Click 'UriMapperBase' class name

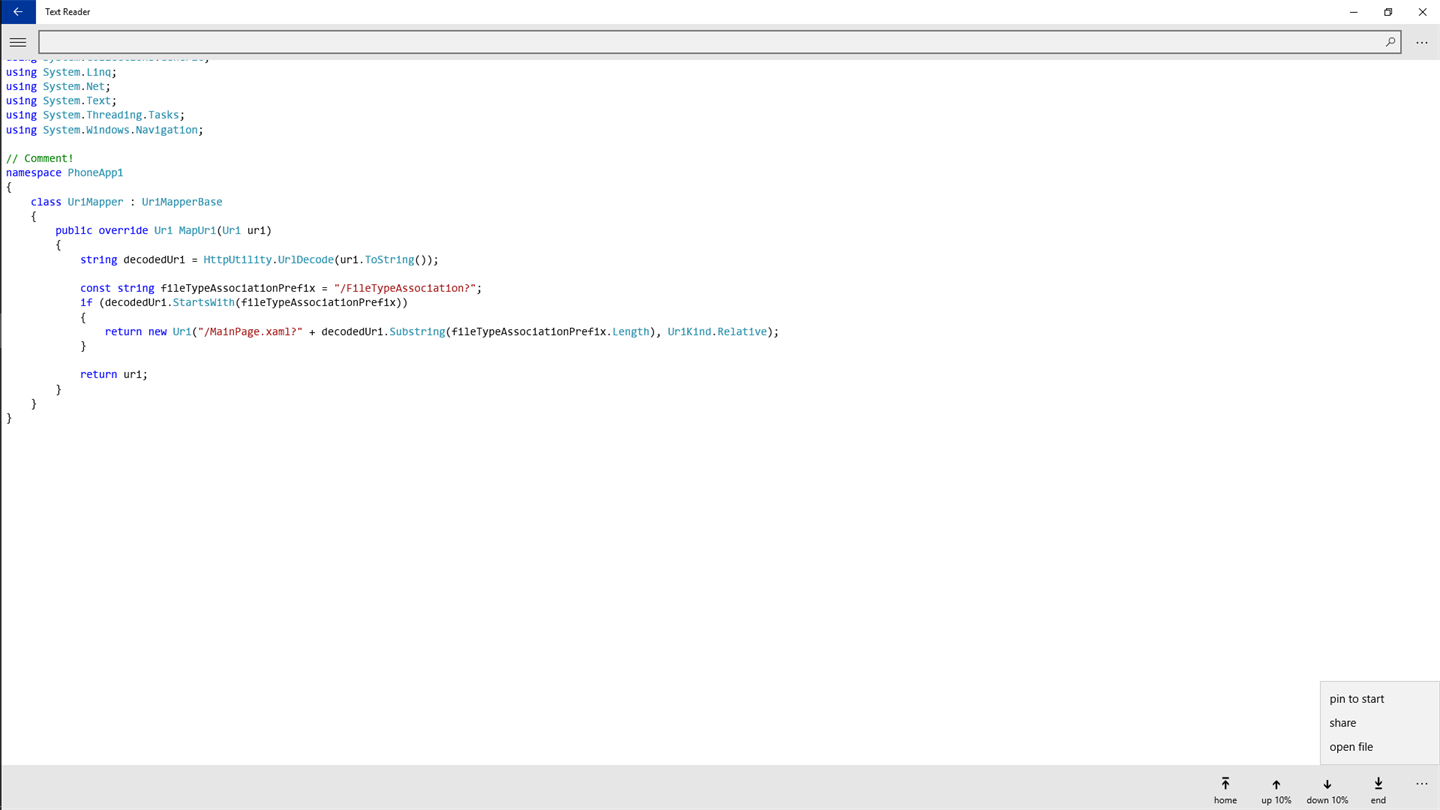[x=182, y=202]
